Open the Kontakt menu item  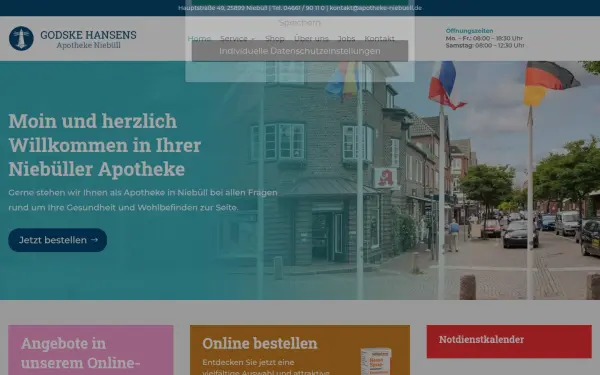pyautogui.click(x=379, y=39)
